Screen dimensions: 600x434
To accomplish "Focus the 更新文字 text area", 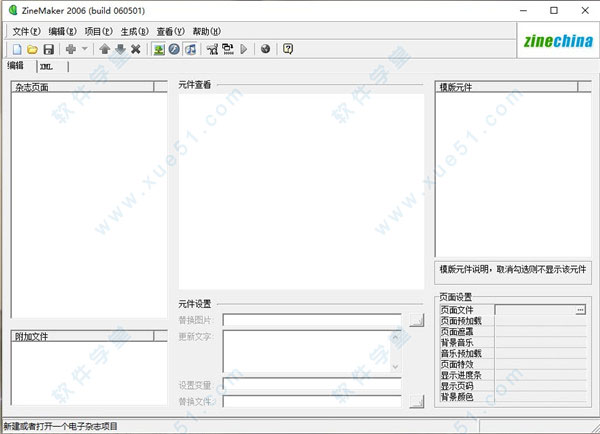I will (x=307, y=352).
